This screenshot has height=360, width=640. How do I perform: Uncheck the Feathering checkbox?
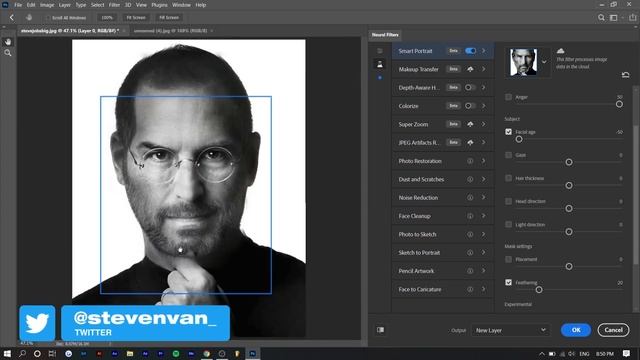tap(508, 282)
